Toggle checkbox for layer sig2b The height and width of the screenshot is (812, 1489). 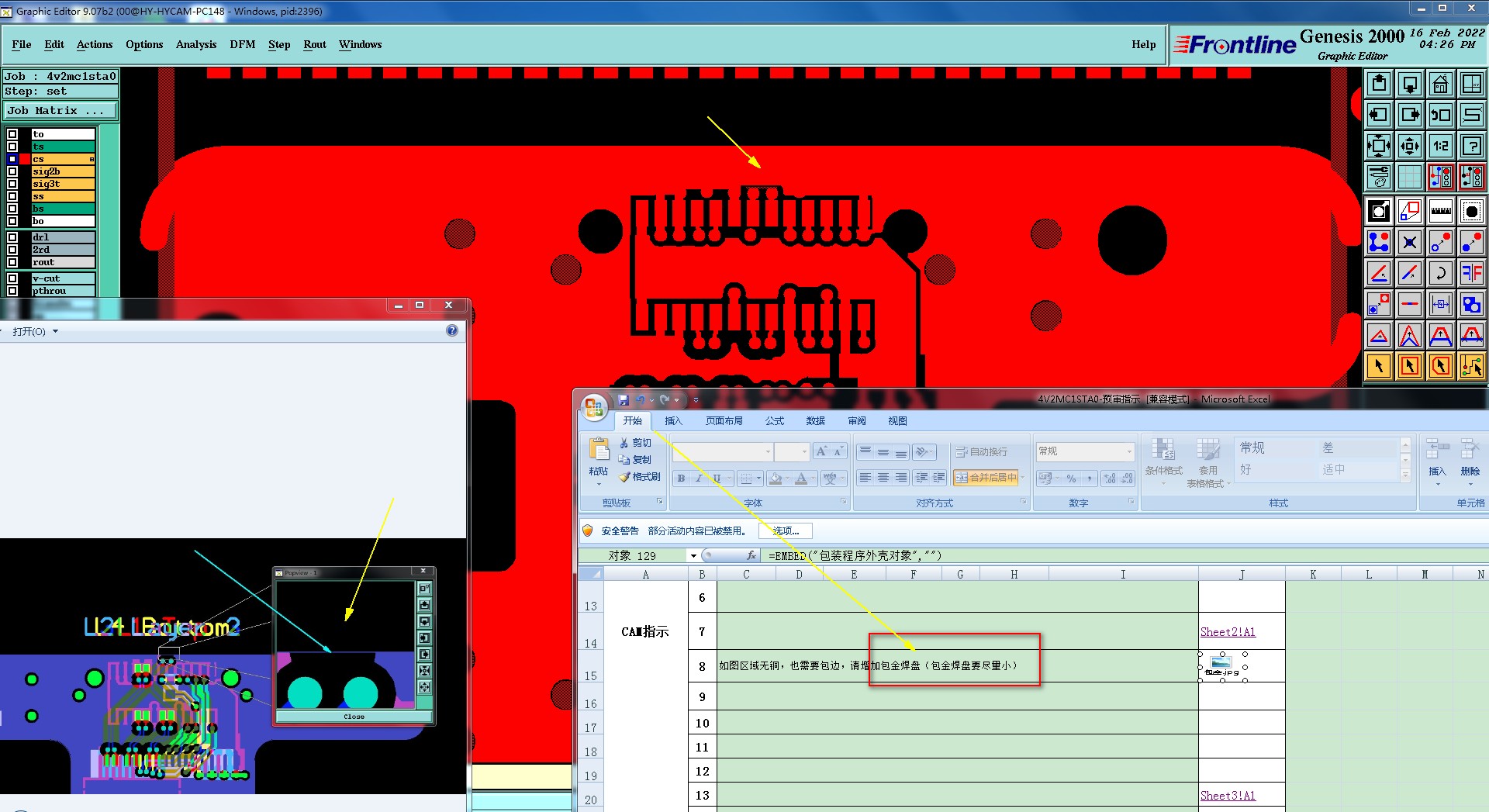pyautogui.click(x=12, y=171)
